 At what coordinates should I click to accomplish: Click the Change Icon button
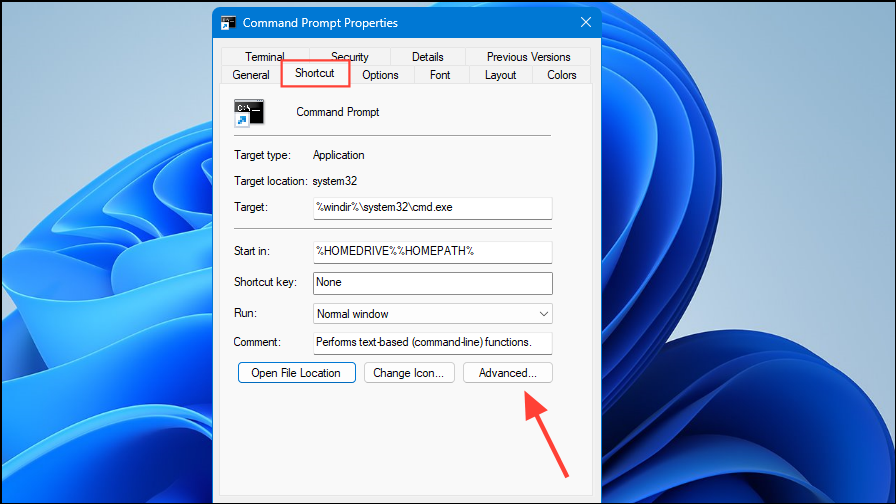click(409, 373)
